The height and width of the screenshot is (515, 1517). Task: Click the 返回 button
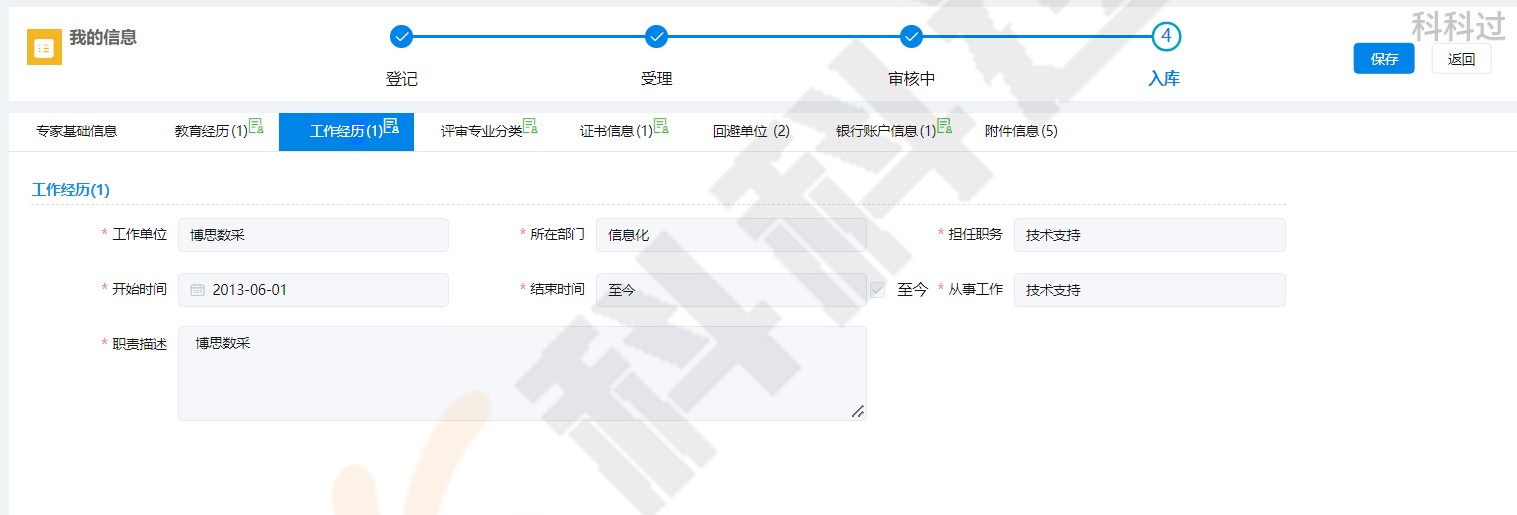pos(1461,59)
